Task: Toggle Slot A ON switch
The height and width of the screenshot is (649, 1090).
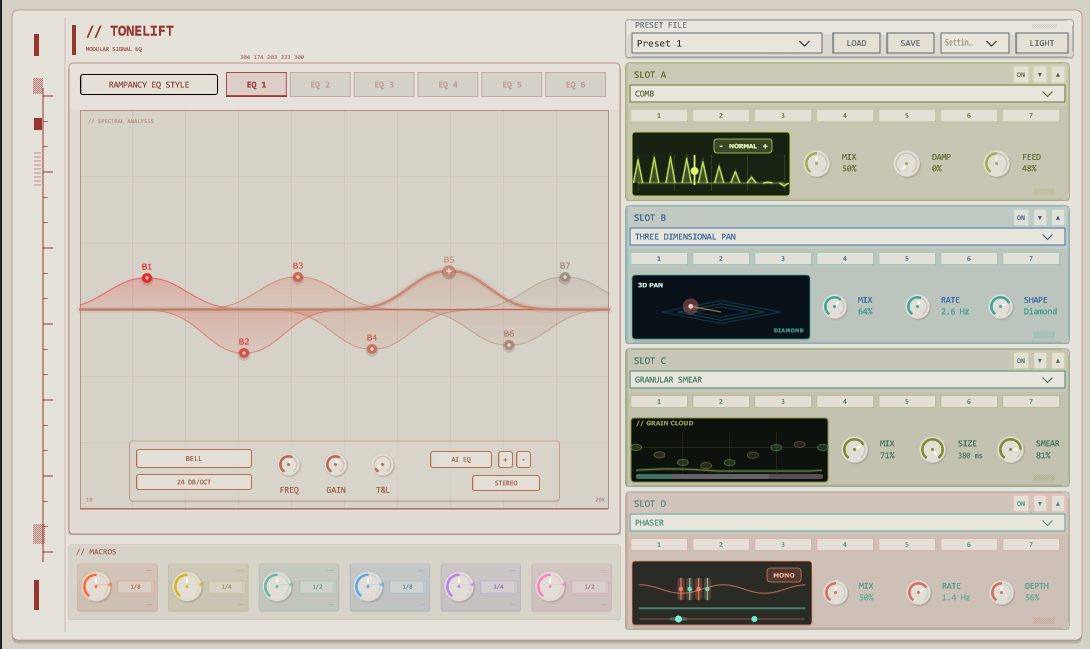Action: [x=1020, y=75]
